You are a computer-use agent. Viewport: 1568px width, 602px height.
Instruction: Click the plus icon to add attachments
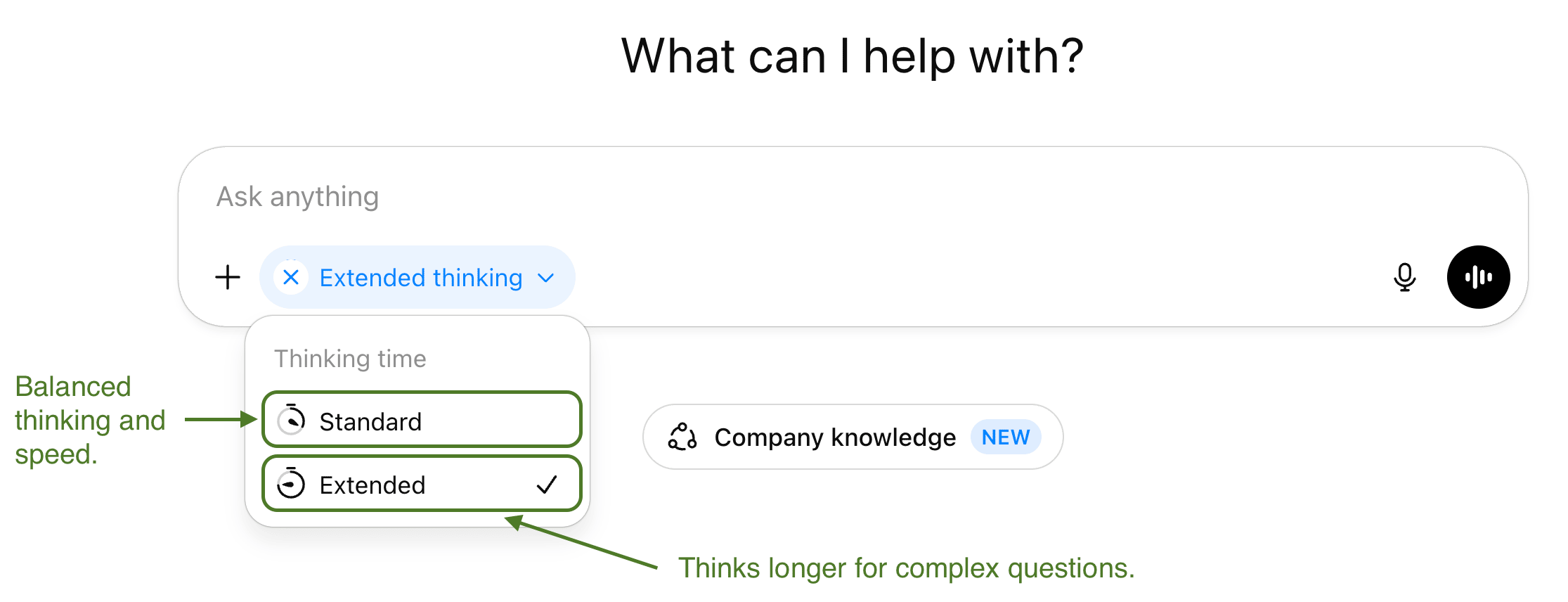pos(227,277)
